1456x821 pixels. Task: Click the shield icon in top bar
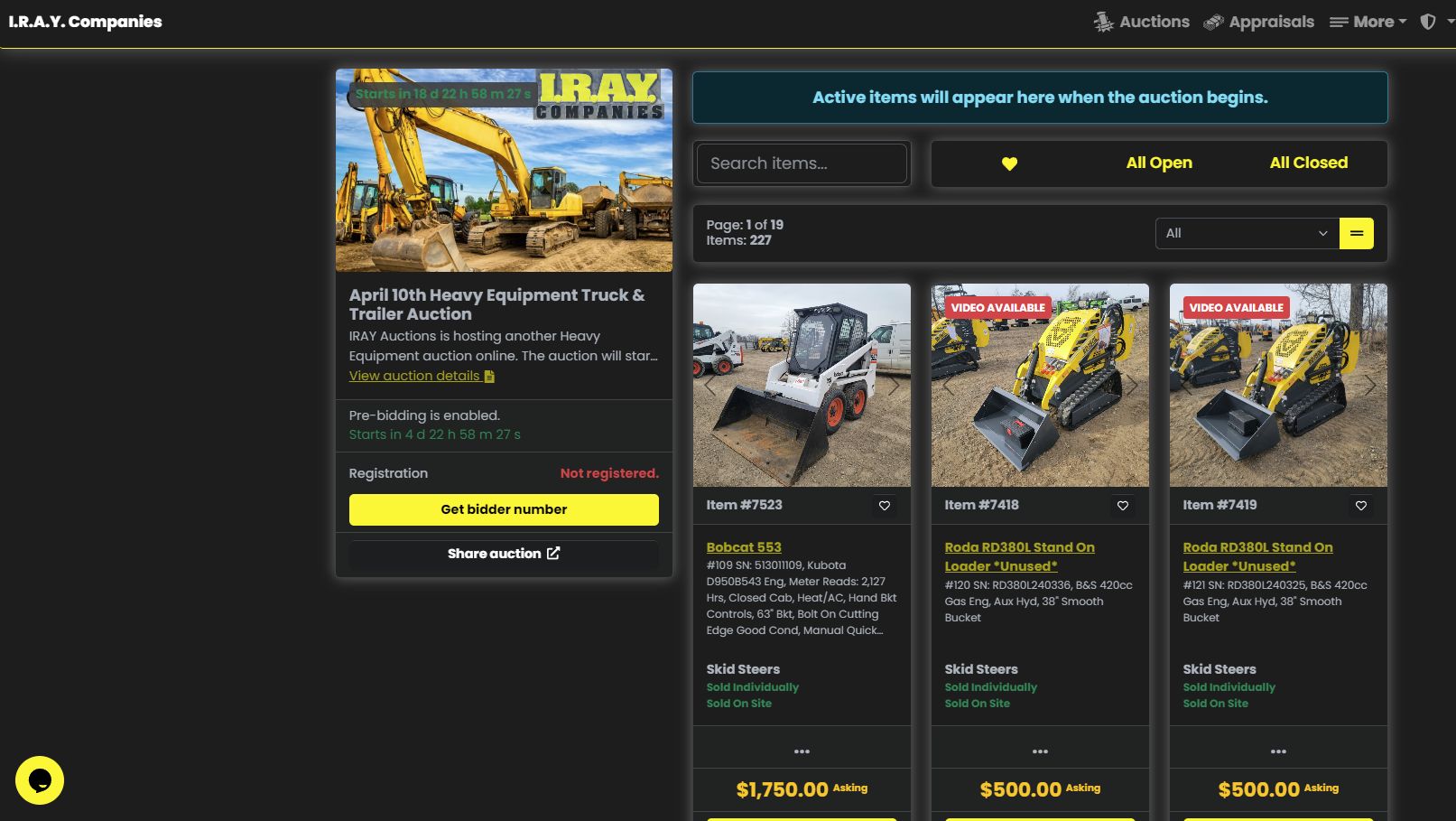tap(1428, 22)
